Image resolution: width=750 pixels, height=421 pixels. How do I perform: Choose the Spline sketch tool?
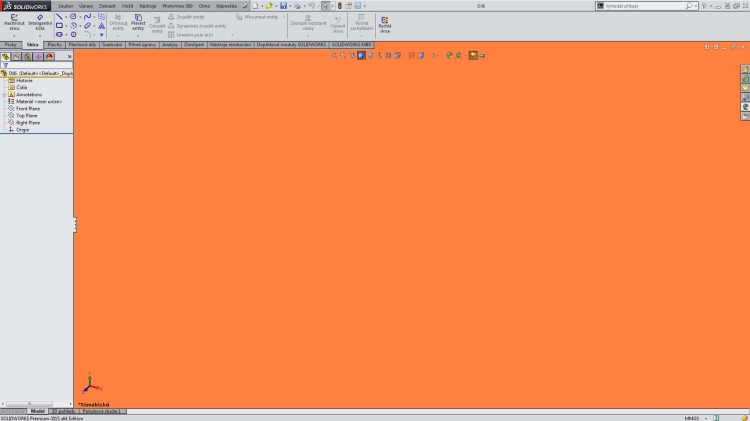tap(87, 17)
